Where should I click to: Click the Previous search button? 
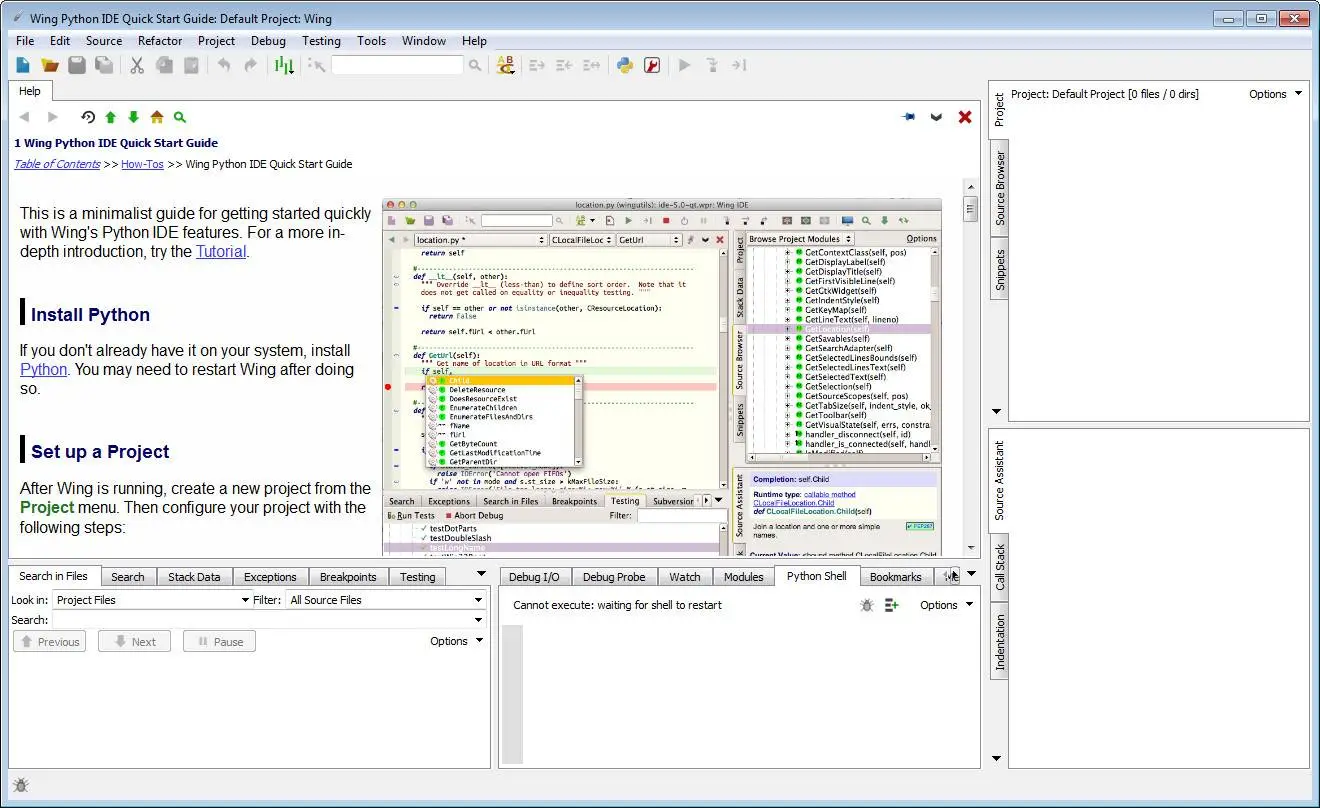pos(49,642)
